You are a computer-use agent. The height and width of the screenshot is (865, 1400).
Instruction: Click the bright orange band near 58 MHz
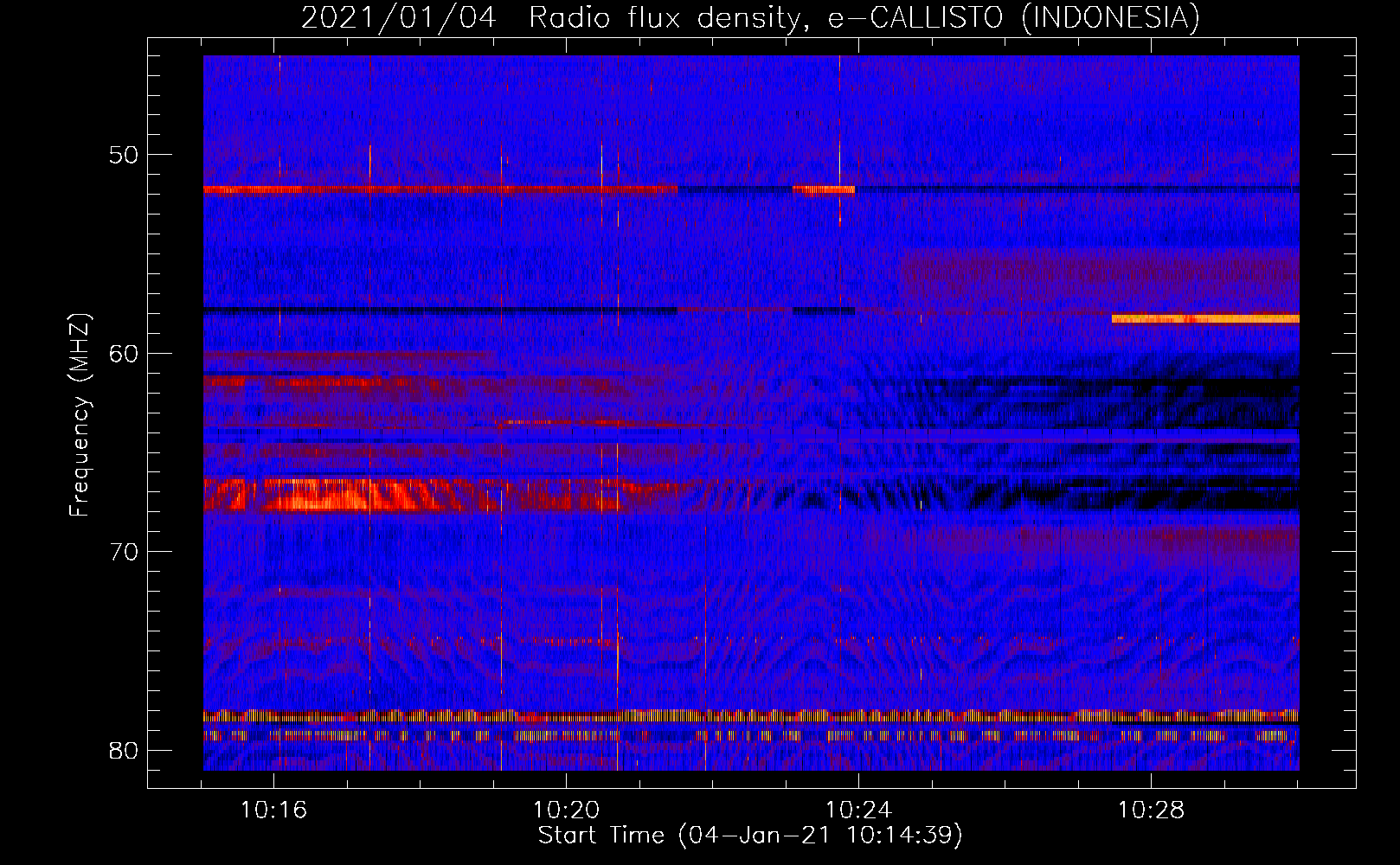(1205, 319)
